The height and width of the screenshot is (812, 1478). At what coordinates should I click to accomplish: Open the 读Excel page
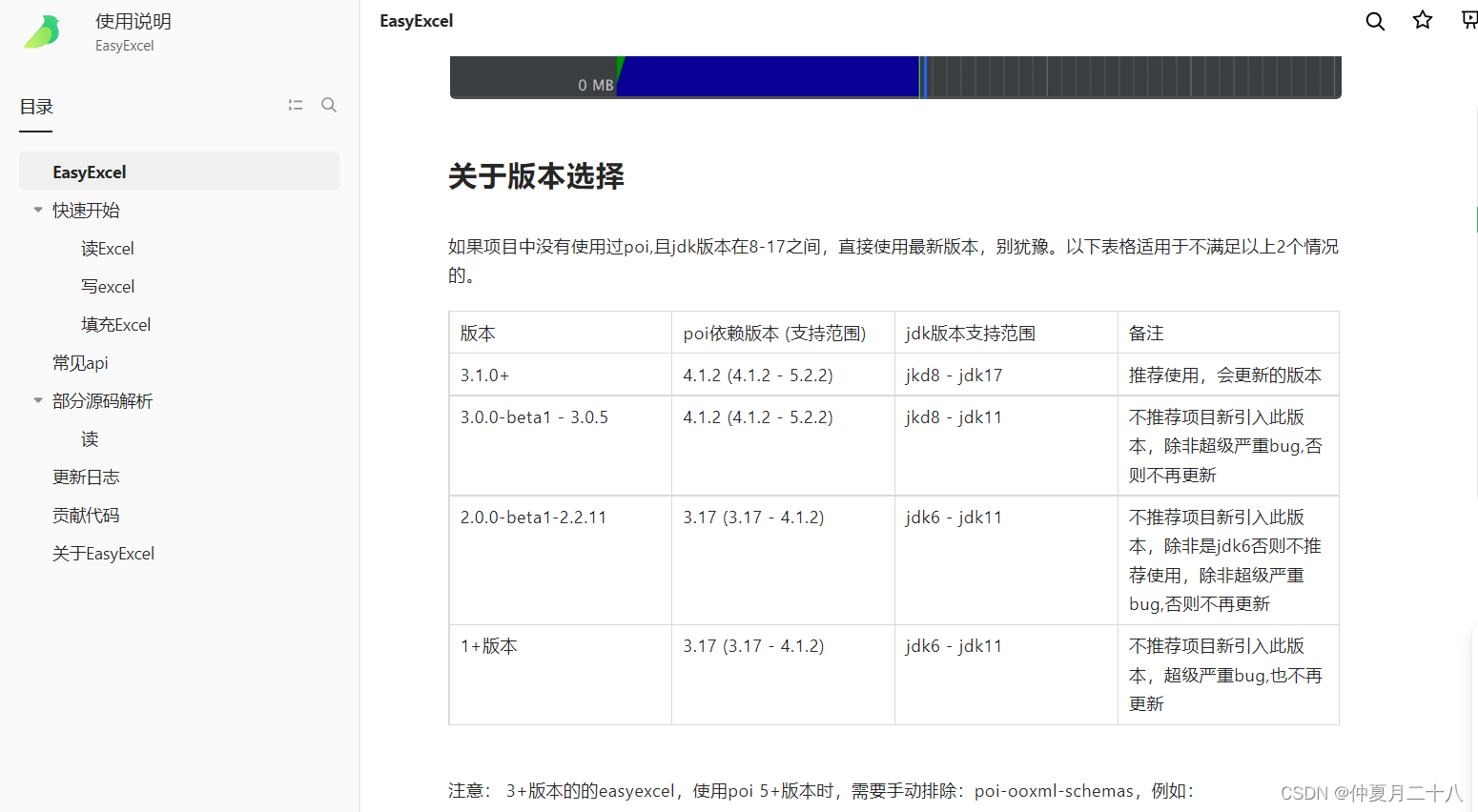108,249
